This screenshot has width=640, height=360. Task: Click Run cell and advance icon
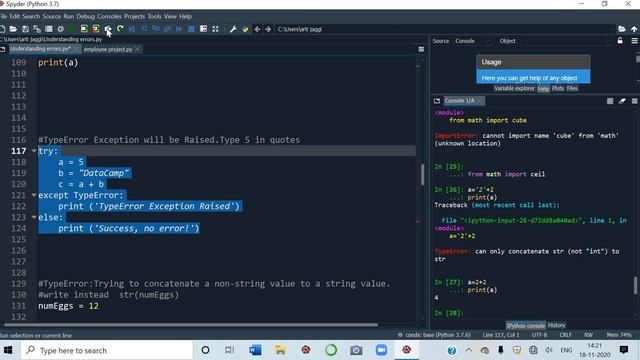point(96,29)
